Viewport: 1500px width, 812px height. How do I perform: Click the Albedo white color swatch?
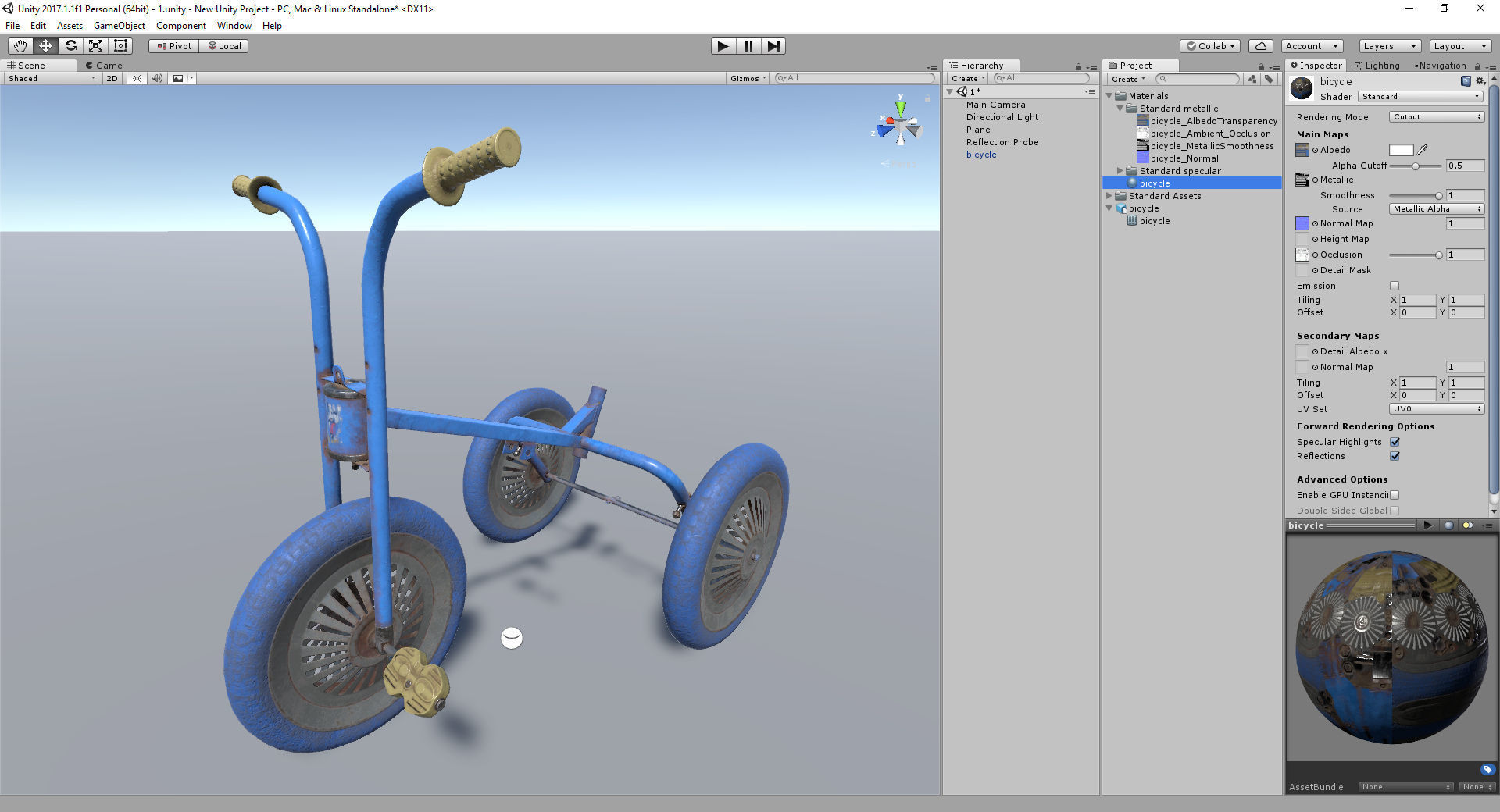coord(1402,150)
